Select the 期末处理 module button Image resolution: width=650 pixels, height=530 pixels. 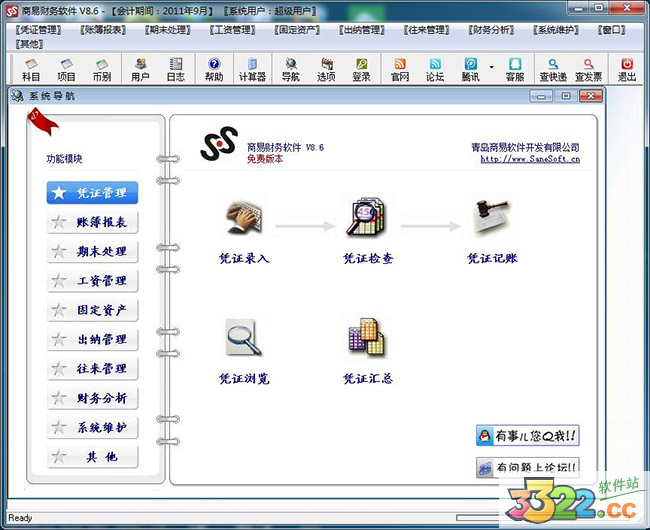click(x=92, y=251)
